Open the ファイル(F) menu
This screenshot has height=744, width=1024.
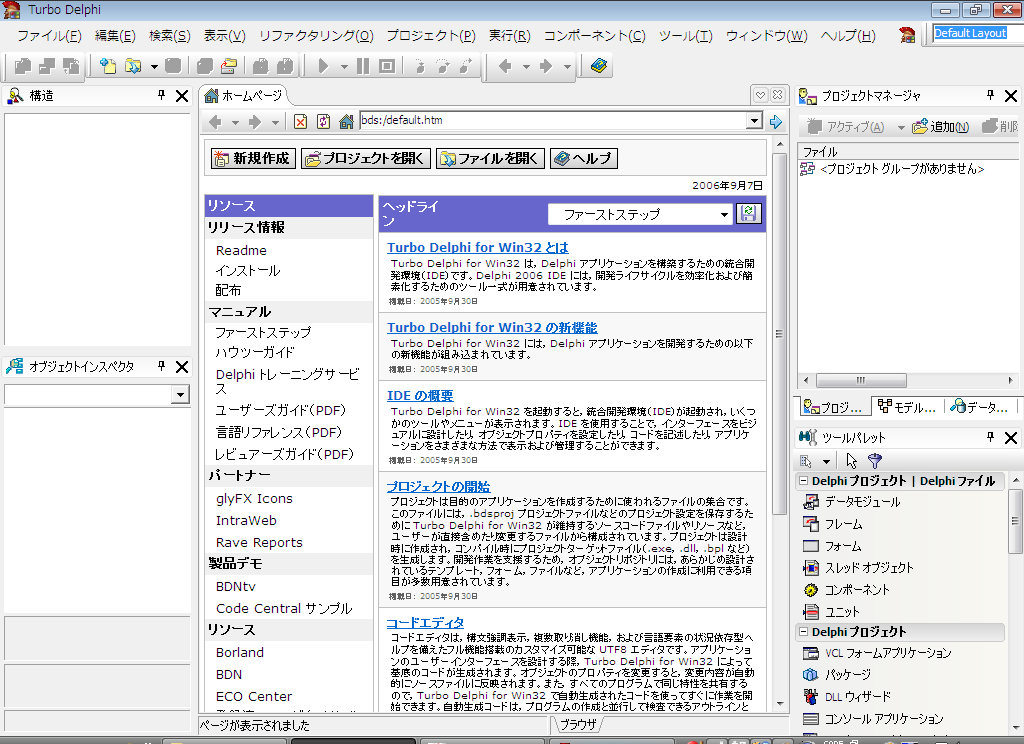pos(49,36)
